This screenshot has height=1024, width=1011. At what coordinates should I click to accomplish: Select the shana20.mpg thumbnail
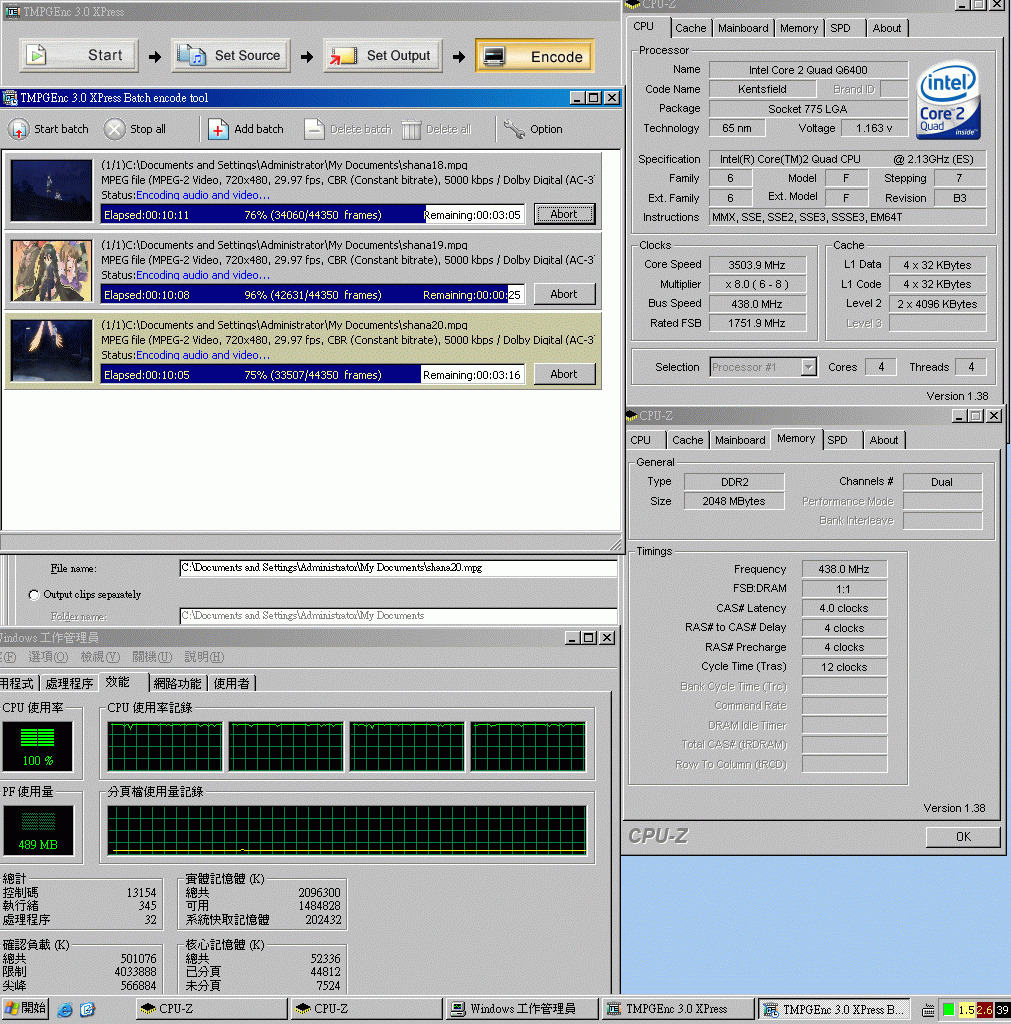52,350
